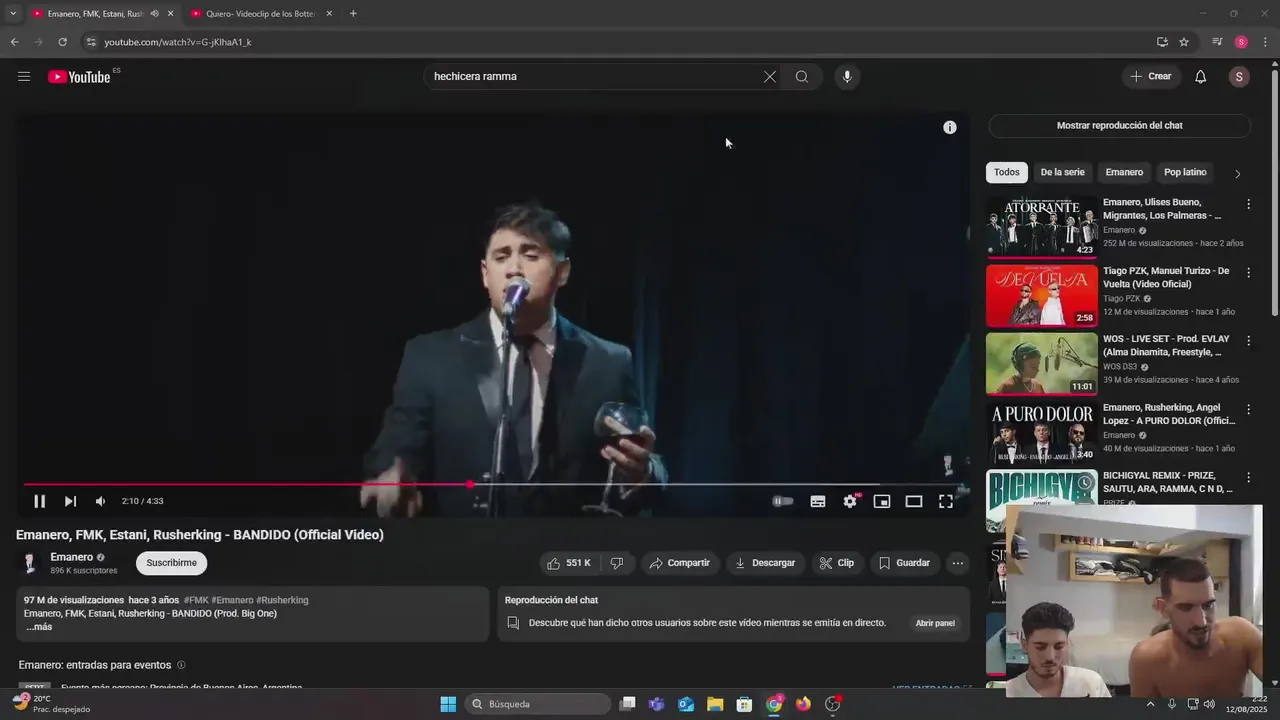The width and height of the screenshot is (1280, 720).
Task: Open a new browser tab
Action: point(353,14)
